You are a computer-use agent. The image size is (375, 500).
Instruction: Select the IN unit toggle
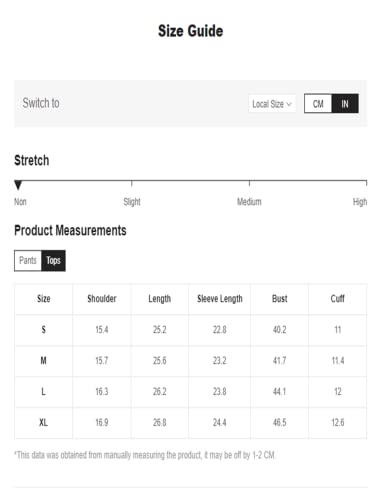(345, 104)
